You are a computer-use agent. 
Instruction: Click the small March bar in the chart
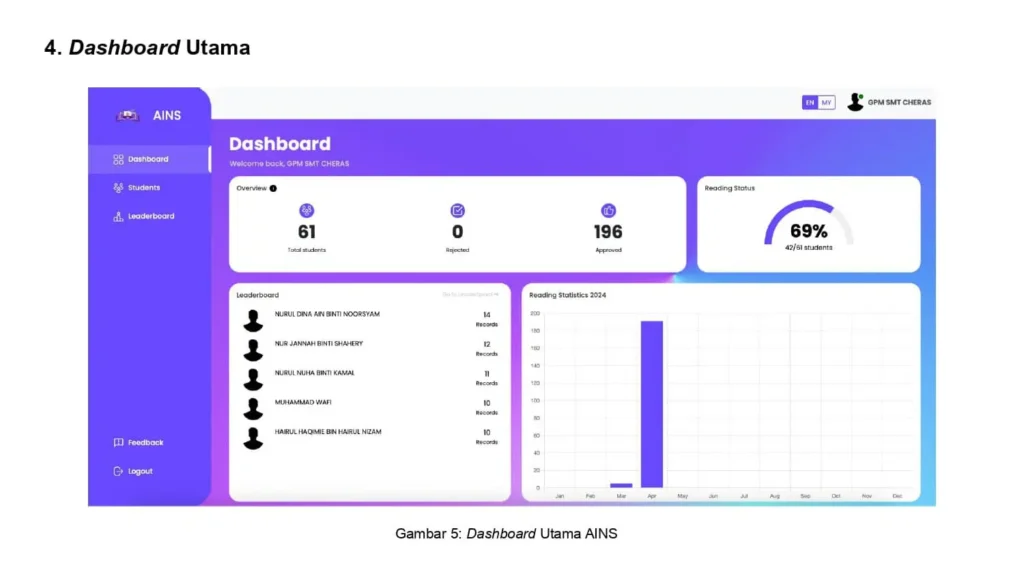click(621, 485)
